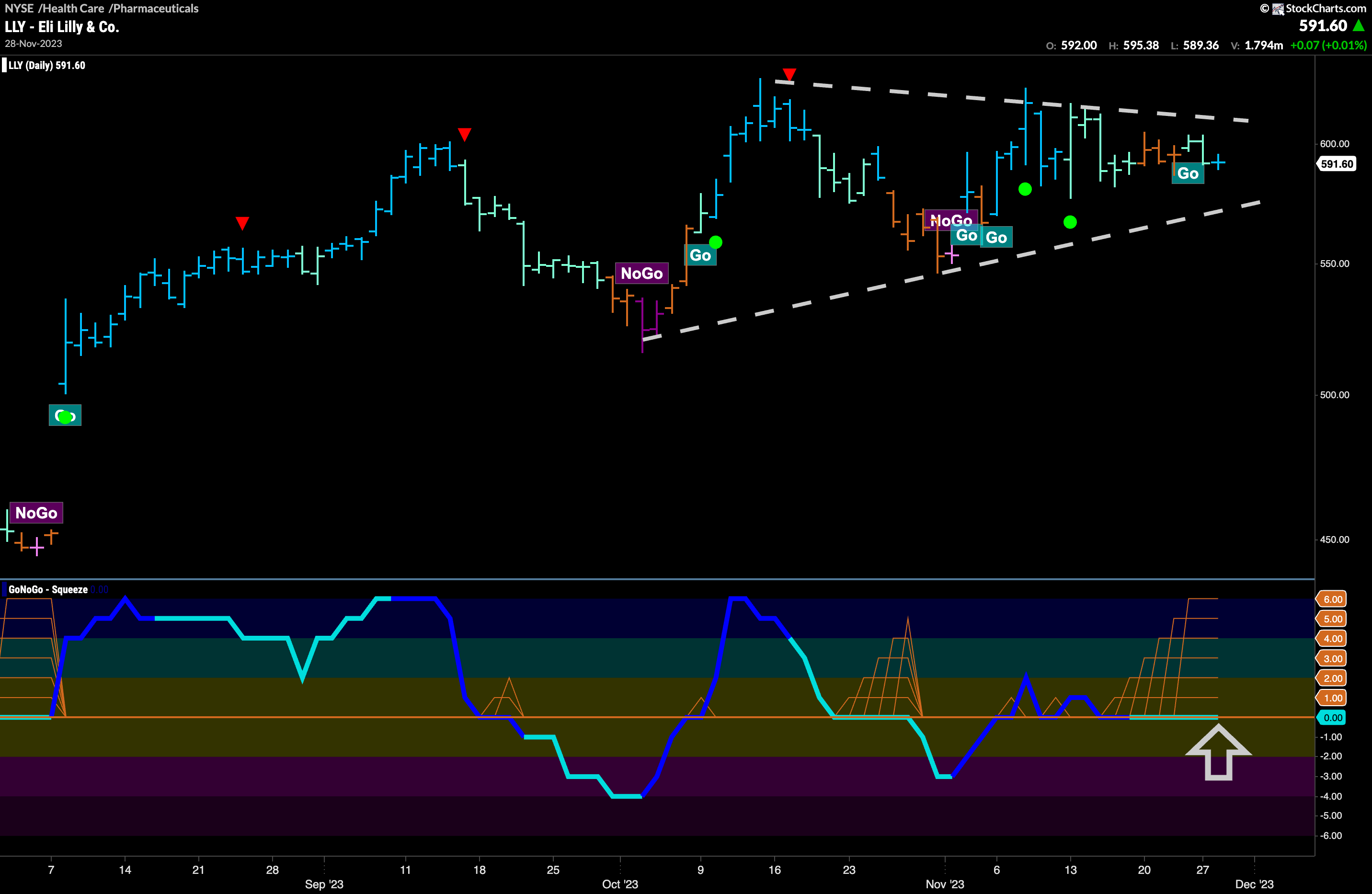The height and width of the screenshot is (894, 1372).
Task: Click the Nov '23 month label
Action: coord(945,884)
